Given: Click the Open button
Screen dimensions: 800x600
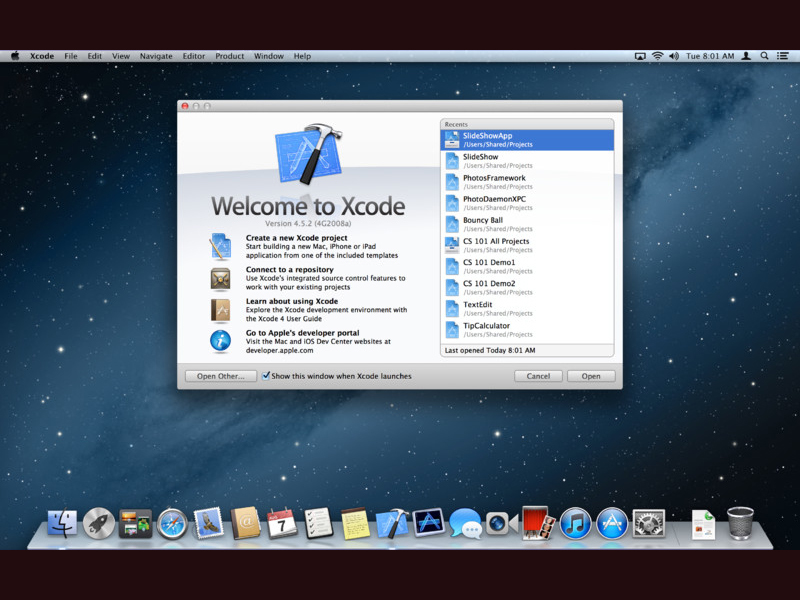Looking at the screenshot, I should tap(591, 376).
